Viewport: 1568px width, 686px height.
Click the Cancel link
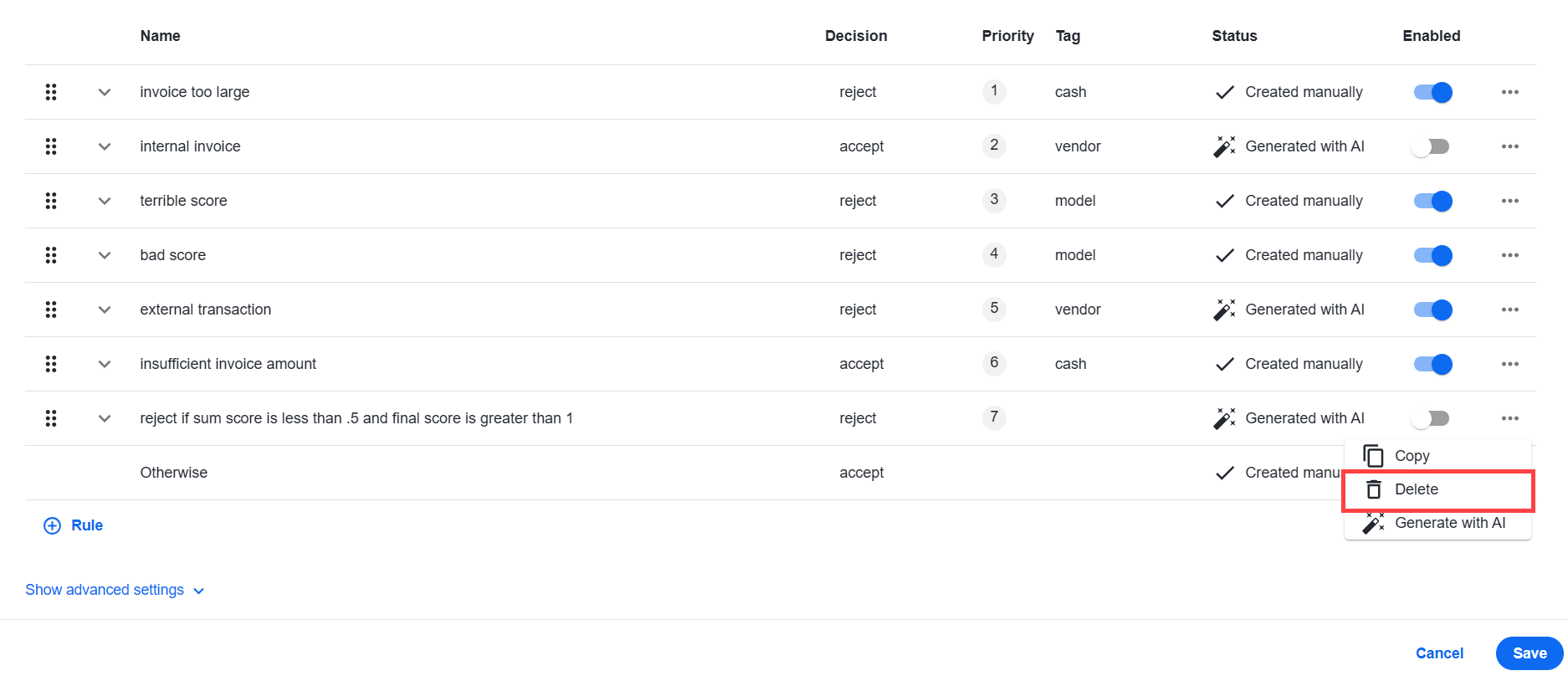[x=1439, y=653]
